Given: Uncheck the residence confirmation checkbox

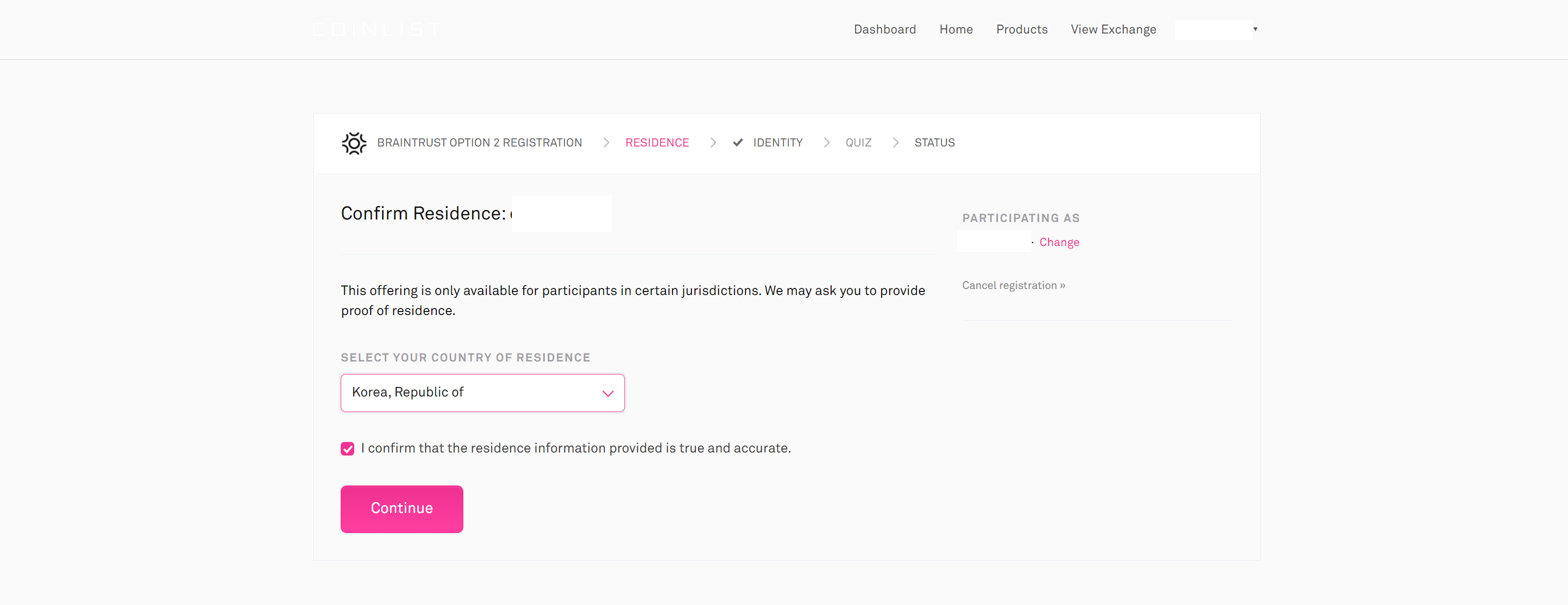Looking at the screenshot, I should click(348, 448).
